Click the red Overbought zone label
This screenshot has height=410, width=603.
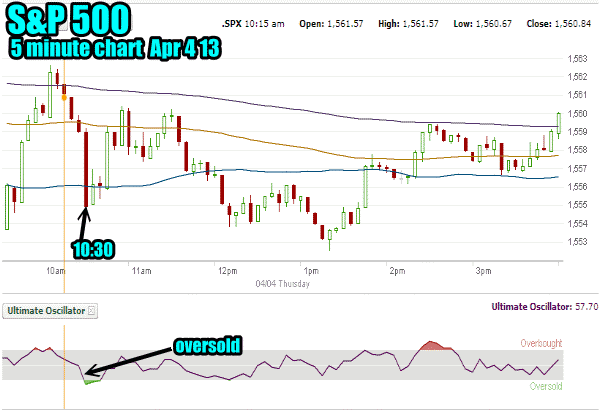[x=541, y=343]
